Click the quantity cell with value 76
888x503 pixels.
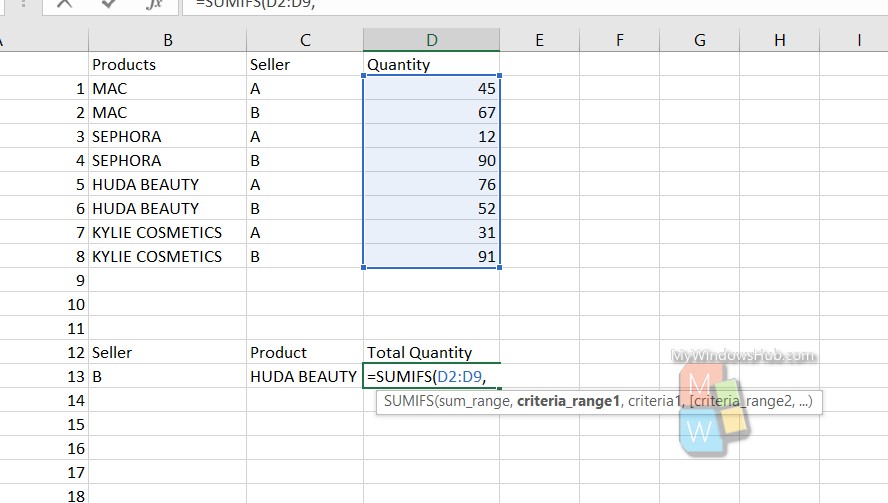point(432,185)
